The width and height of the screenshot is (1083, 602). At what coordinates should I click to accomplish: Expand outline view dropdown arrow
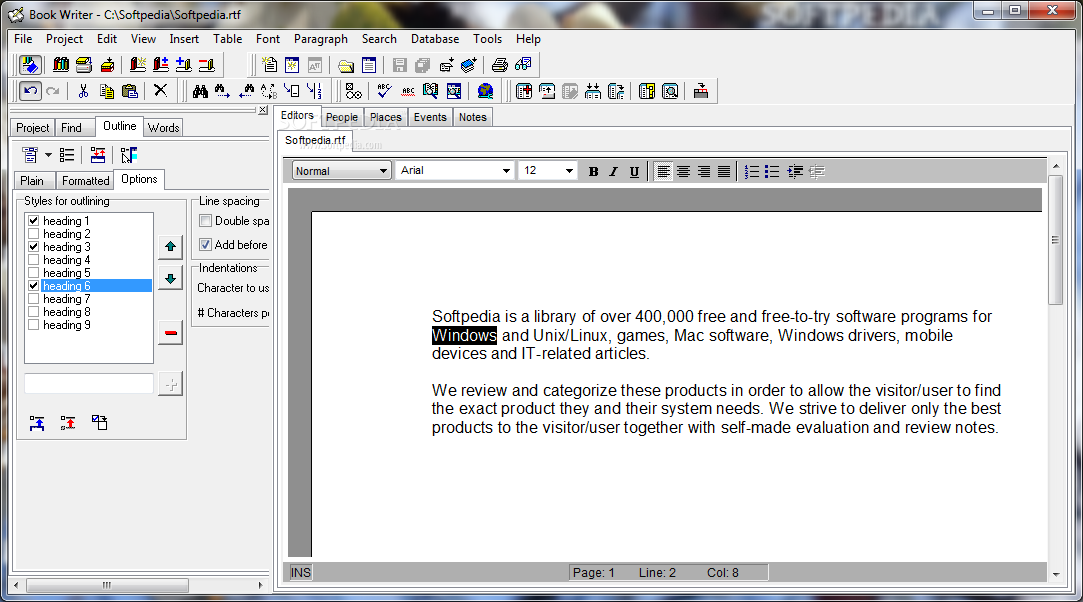[48, 155]
